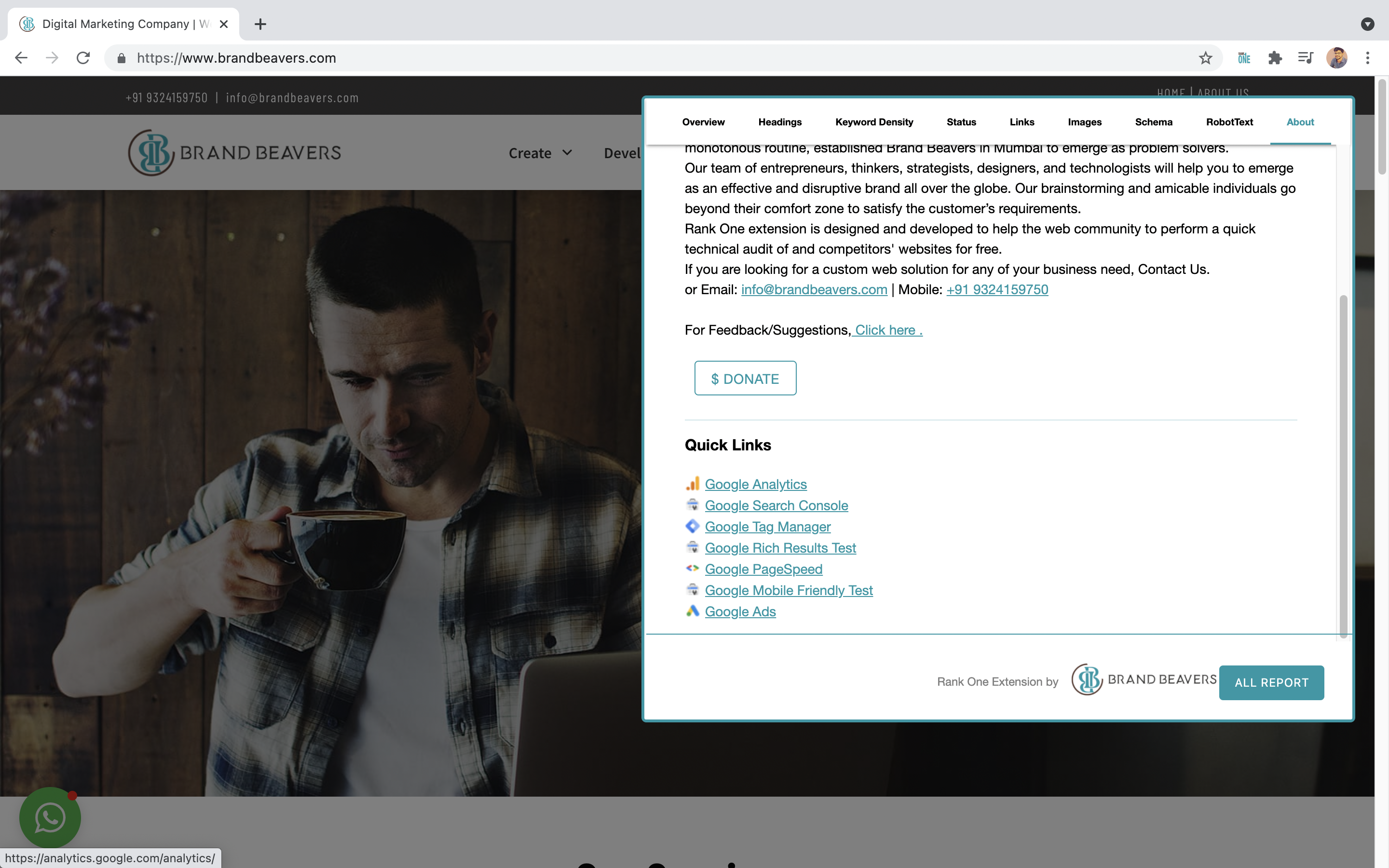Switch to the Overview tab
Image resolution: width=1389 pixels, height=868 pixels.
click(x=703, y=122)
